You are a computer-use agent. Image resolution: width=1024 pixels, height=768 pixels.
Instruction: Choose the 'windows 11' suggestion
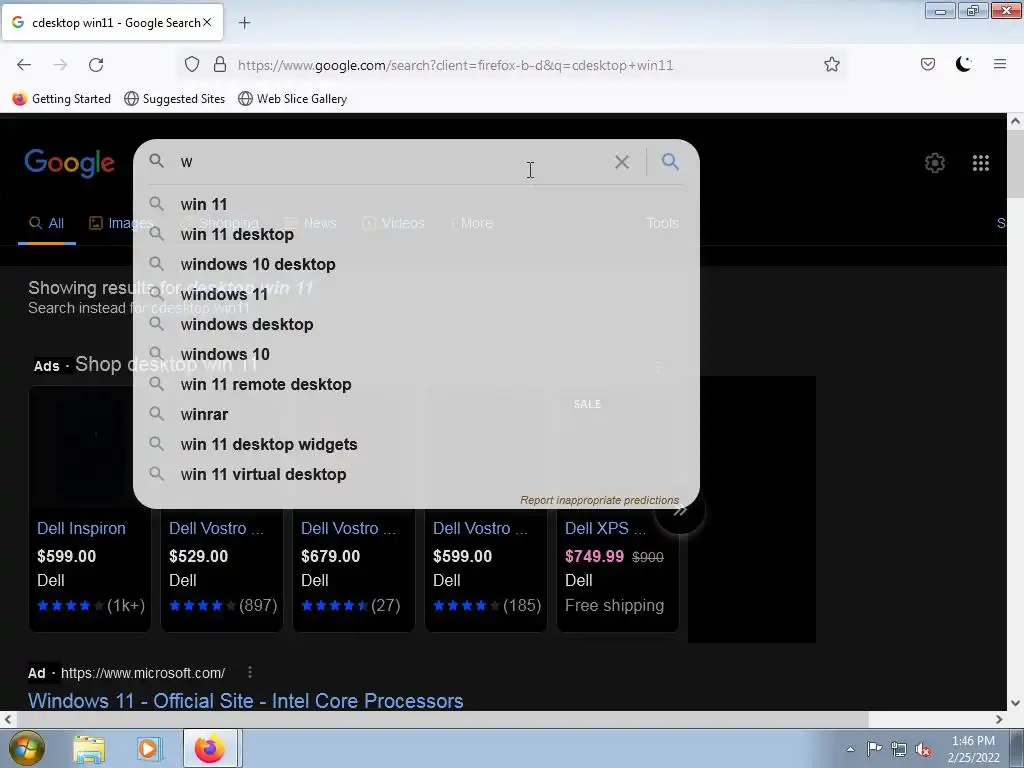click(416, 295)
